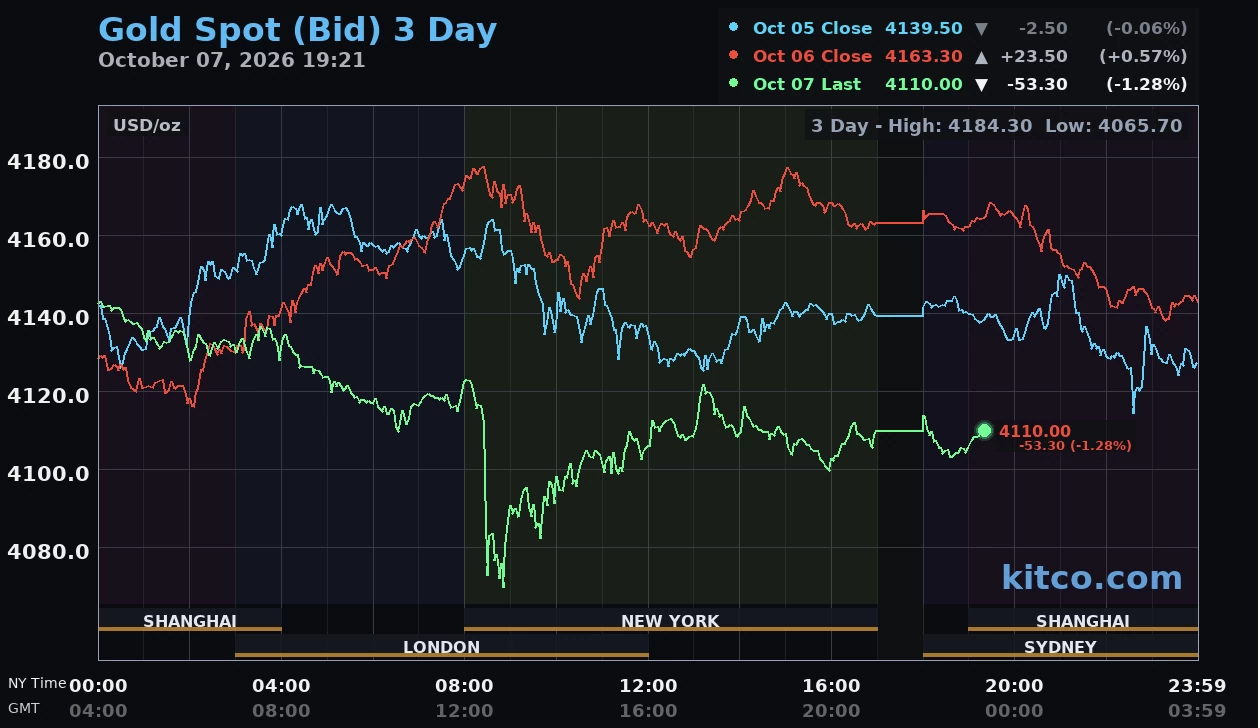Click the Oct 06 up arrow indicator
Screen dimensions: 1260x728
pyautogui.click(x=981, y=56)
